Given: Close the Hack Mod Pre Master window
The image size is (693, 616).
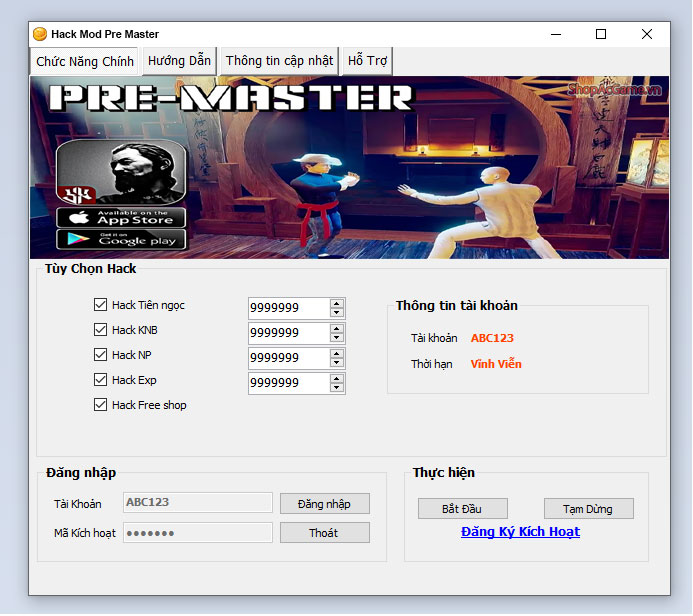Looking at the screenshot, I should [x=647, y=34].
